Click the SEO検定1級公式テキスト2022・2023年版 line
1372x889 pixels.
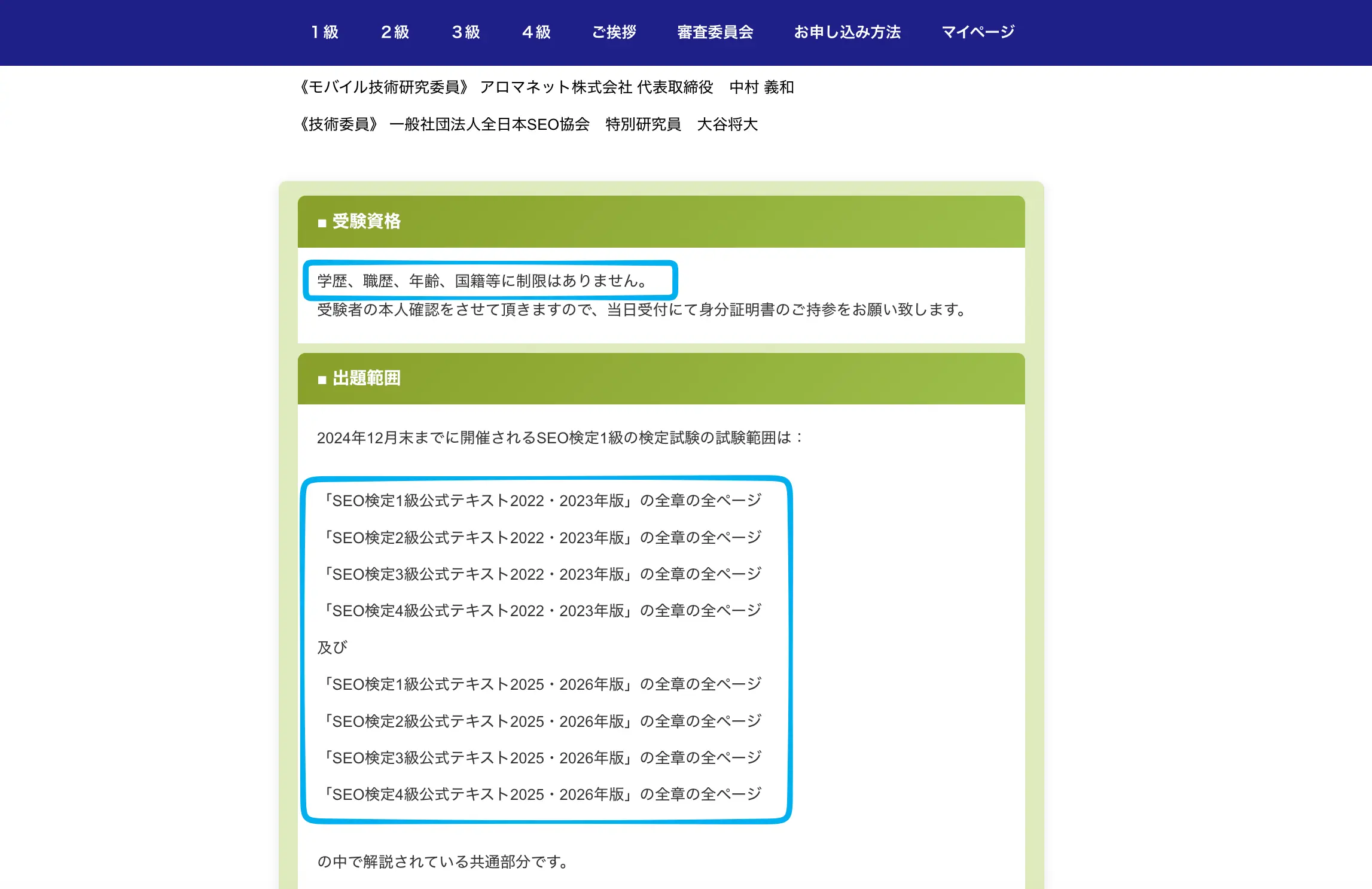[542, 500]
